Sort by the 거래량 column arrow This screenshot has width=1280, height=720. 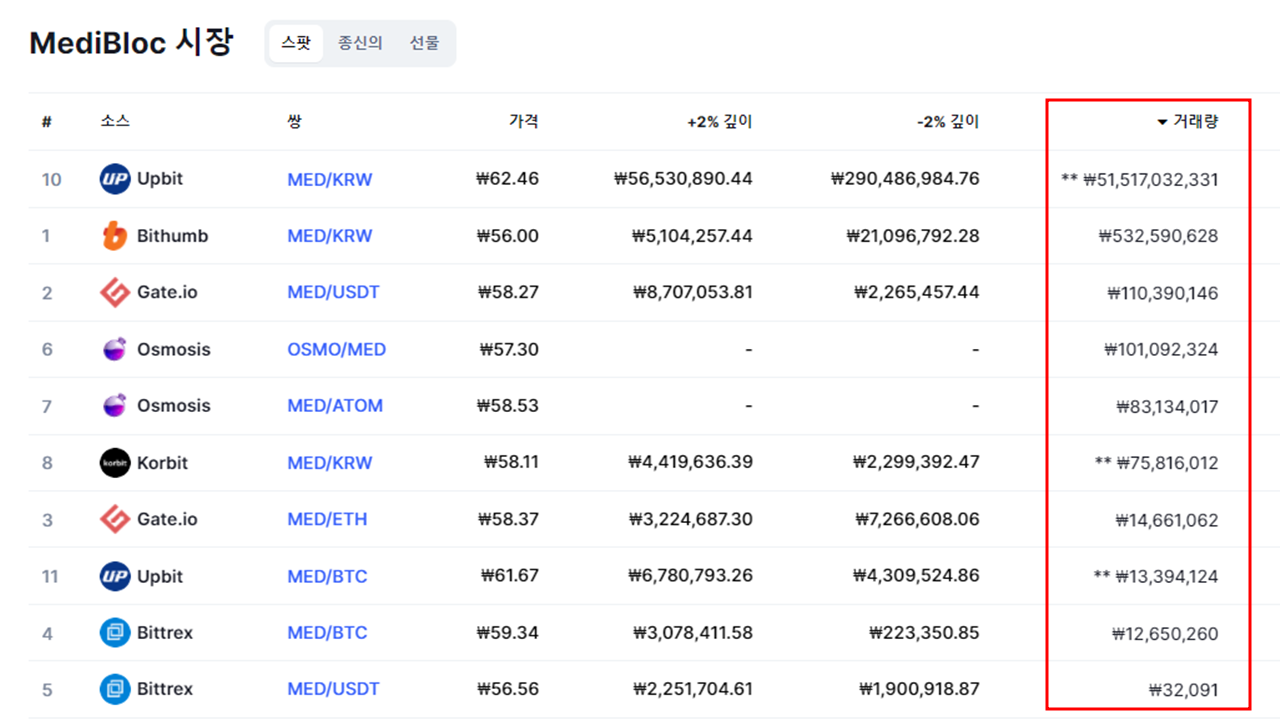pos(1162,122)
